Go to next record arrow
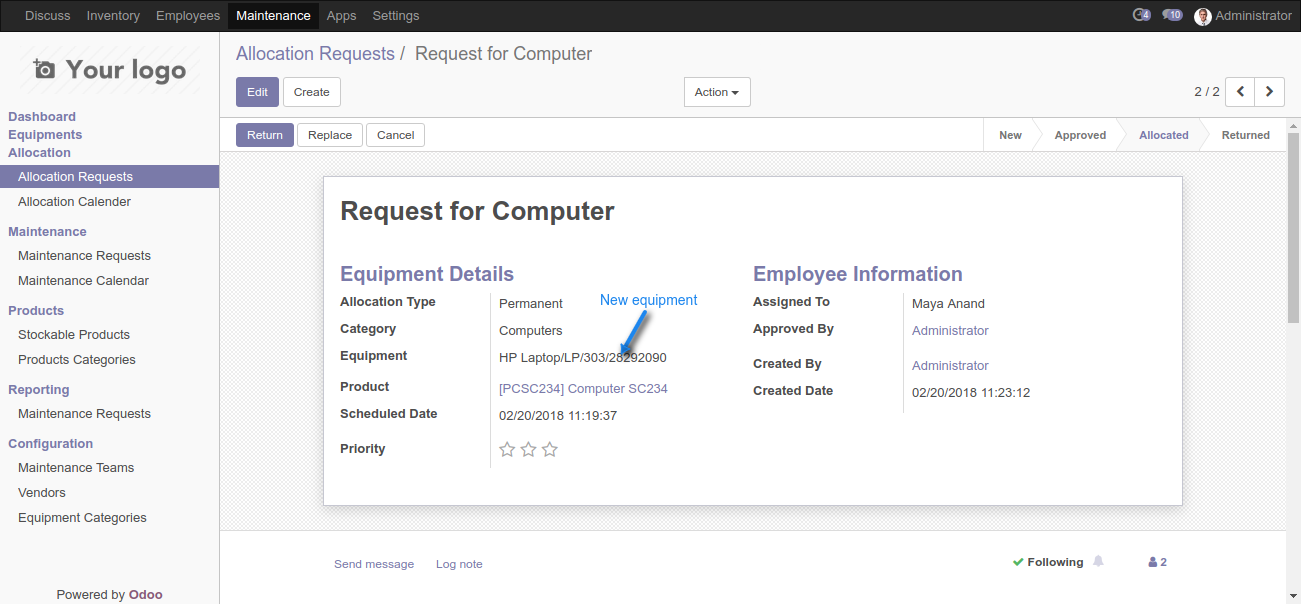1301x604 pixels. pos(1270,91)
